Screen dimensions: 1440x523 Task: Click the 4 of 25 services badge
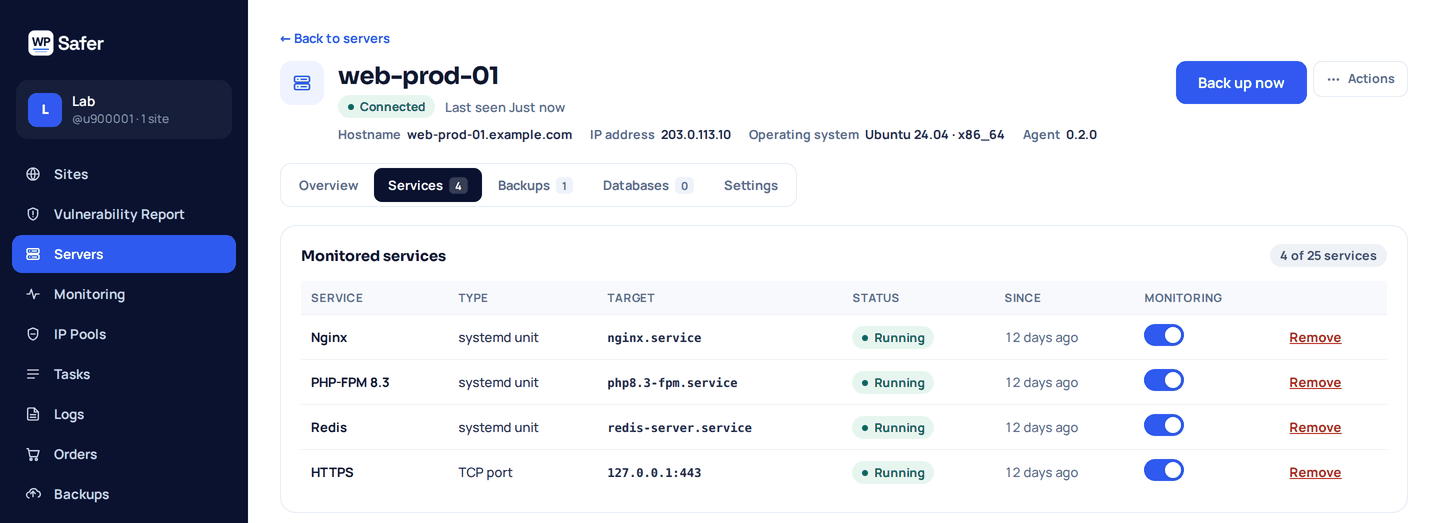pos(1328,256)
